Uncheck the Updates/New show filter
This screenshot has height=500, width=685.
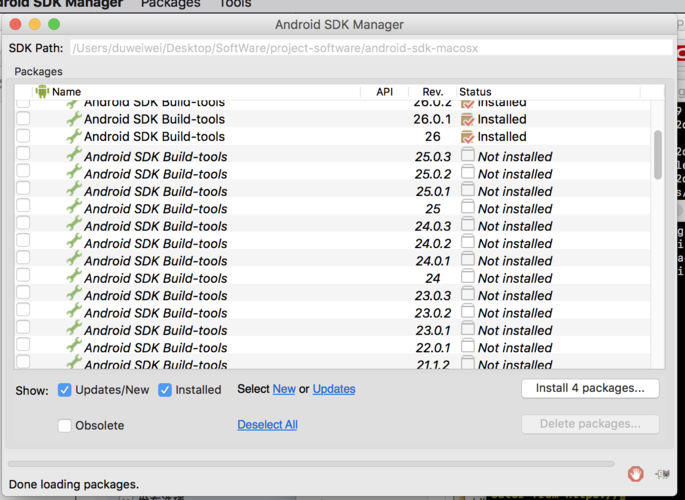click(65, 390)
